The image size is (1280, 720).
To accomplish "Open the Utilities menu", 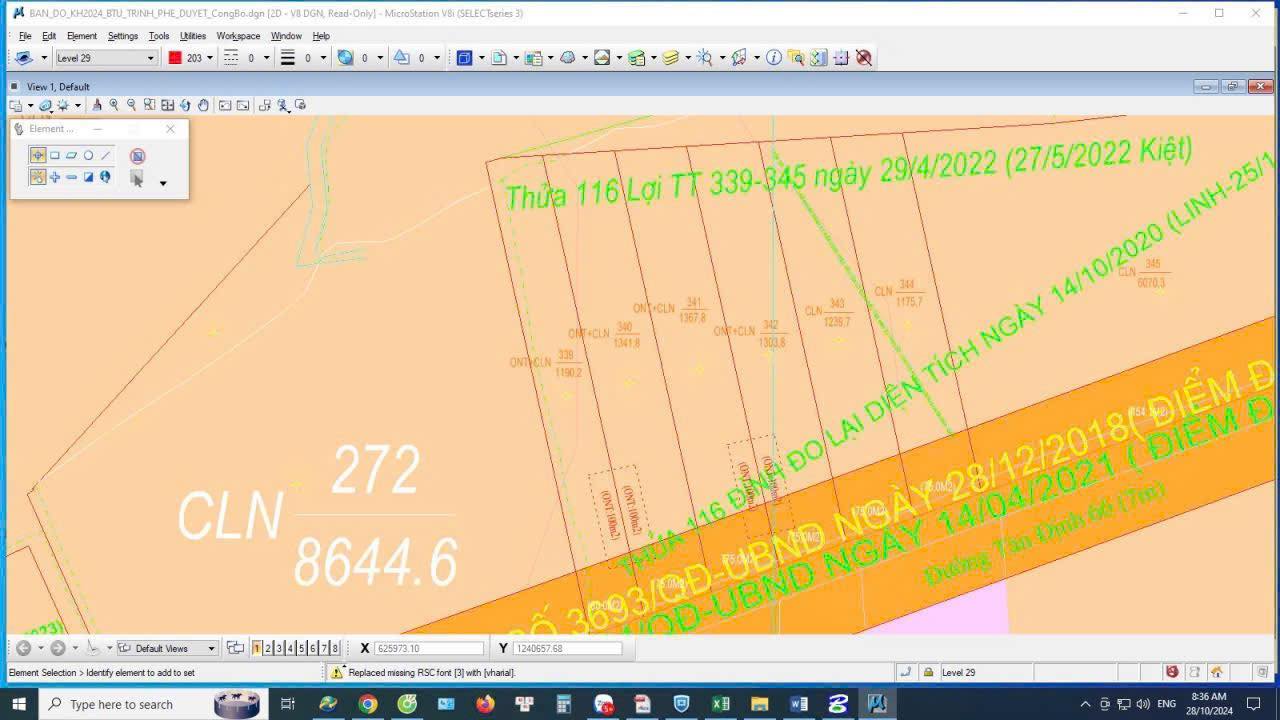I will [192, 35].
